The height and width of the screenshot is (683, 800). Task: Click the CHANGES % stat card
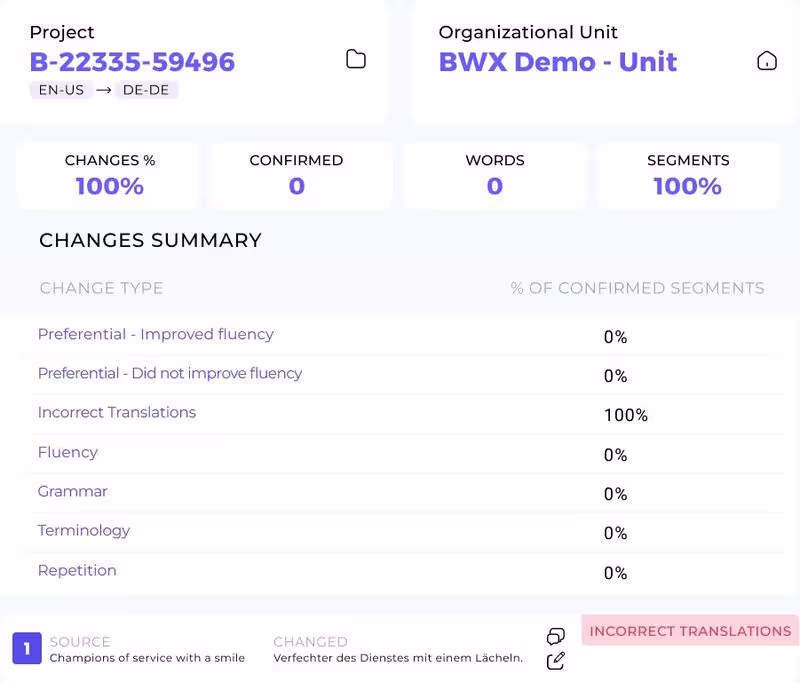tap(109, 176)
